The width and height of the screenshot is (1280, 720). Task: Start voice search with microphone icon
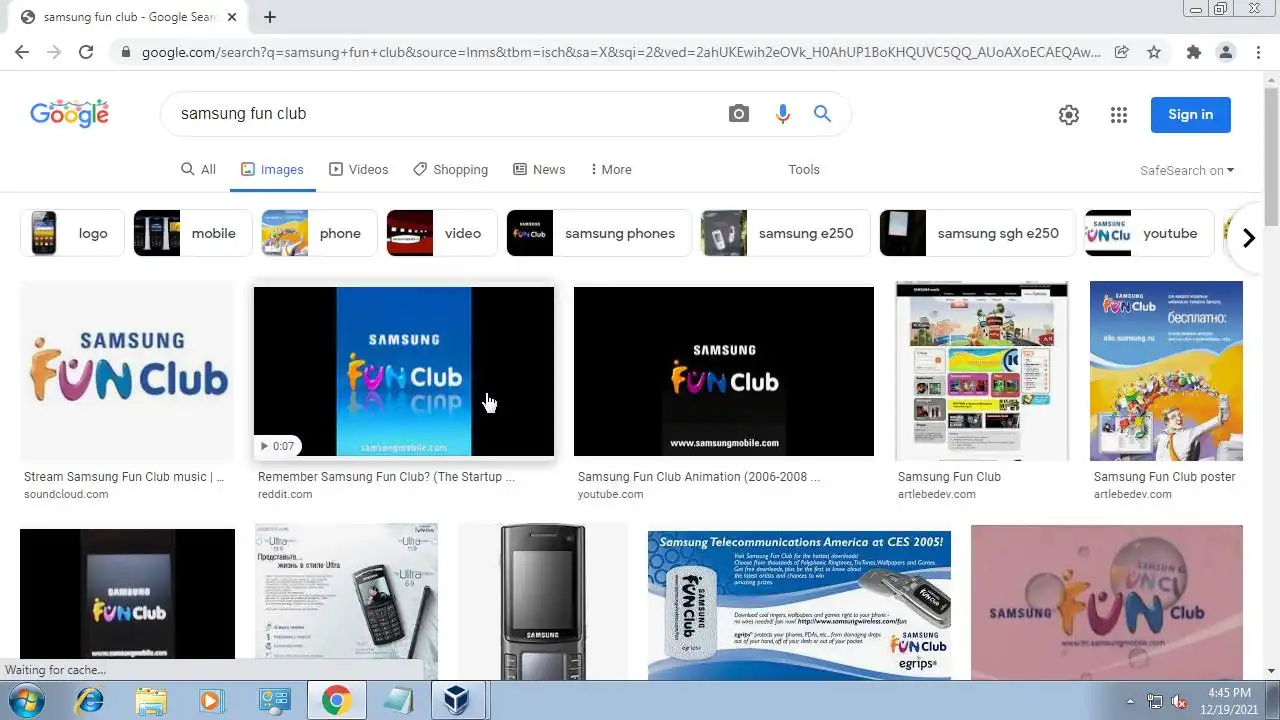(x=783, y=114)
